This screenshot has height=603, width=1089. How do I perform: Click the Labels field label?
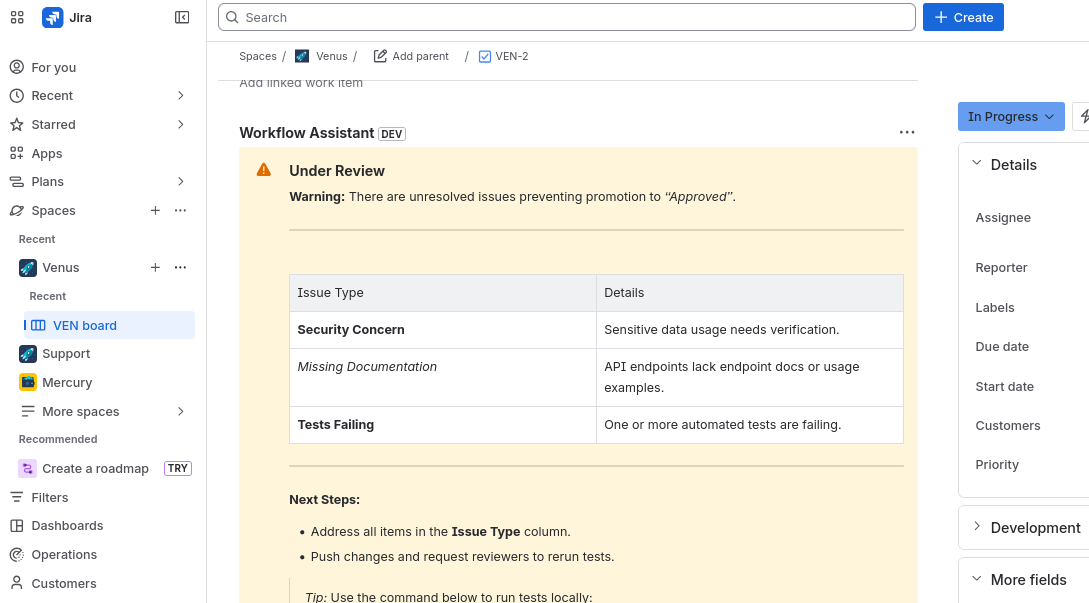coord(995,307)
